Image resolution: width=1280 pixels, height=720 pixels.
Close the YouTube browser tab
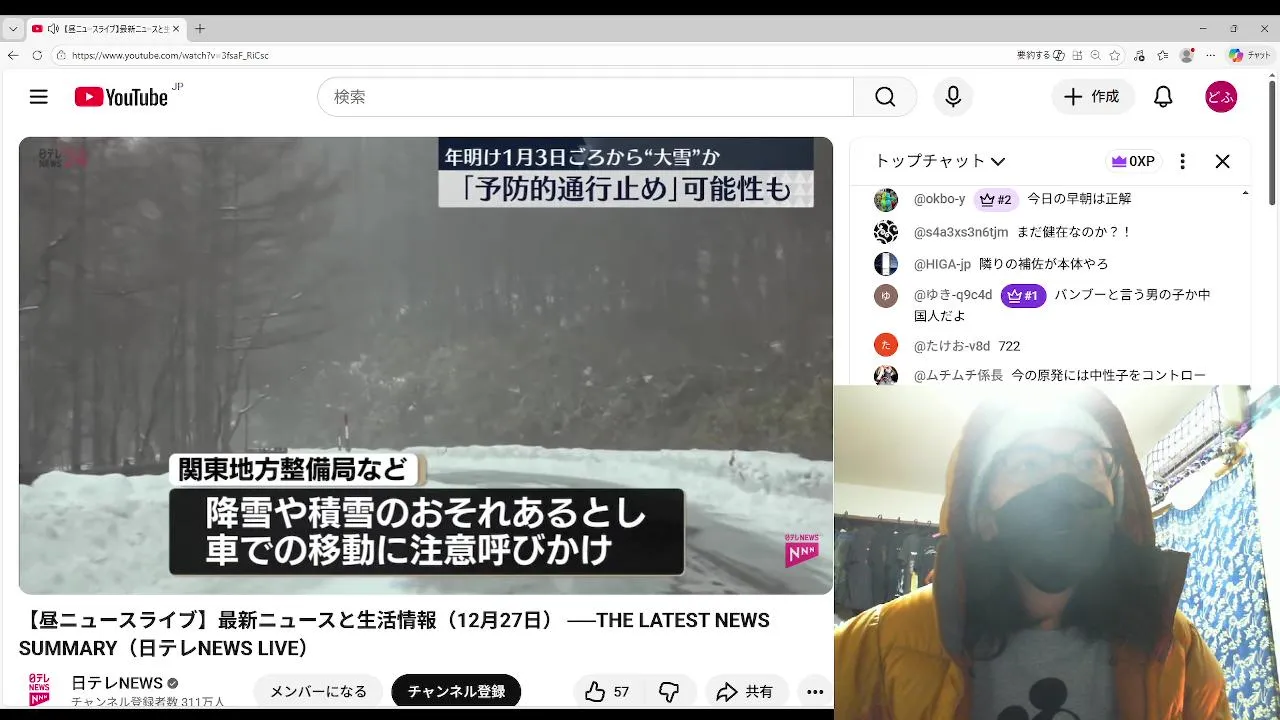pos(176,29)
